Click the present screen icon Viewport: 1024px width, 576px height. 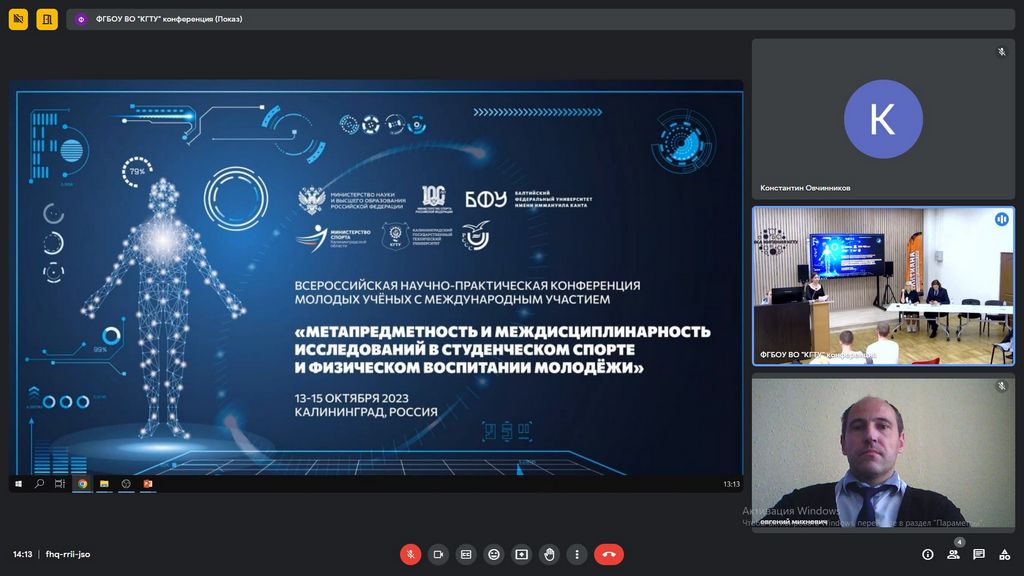click(521, 554)
